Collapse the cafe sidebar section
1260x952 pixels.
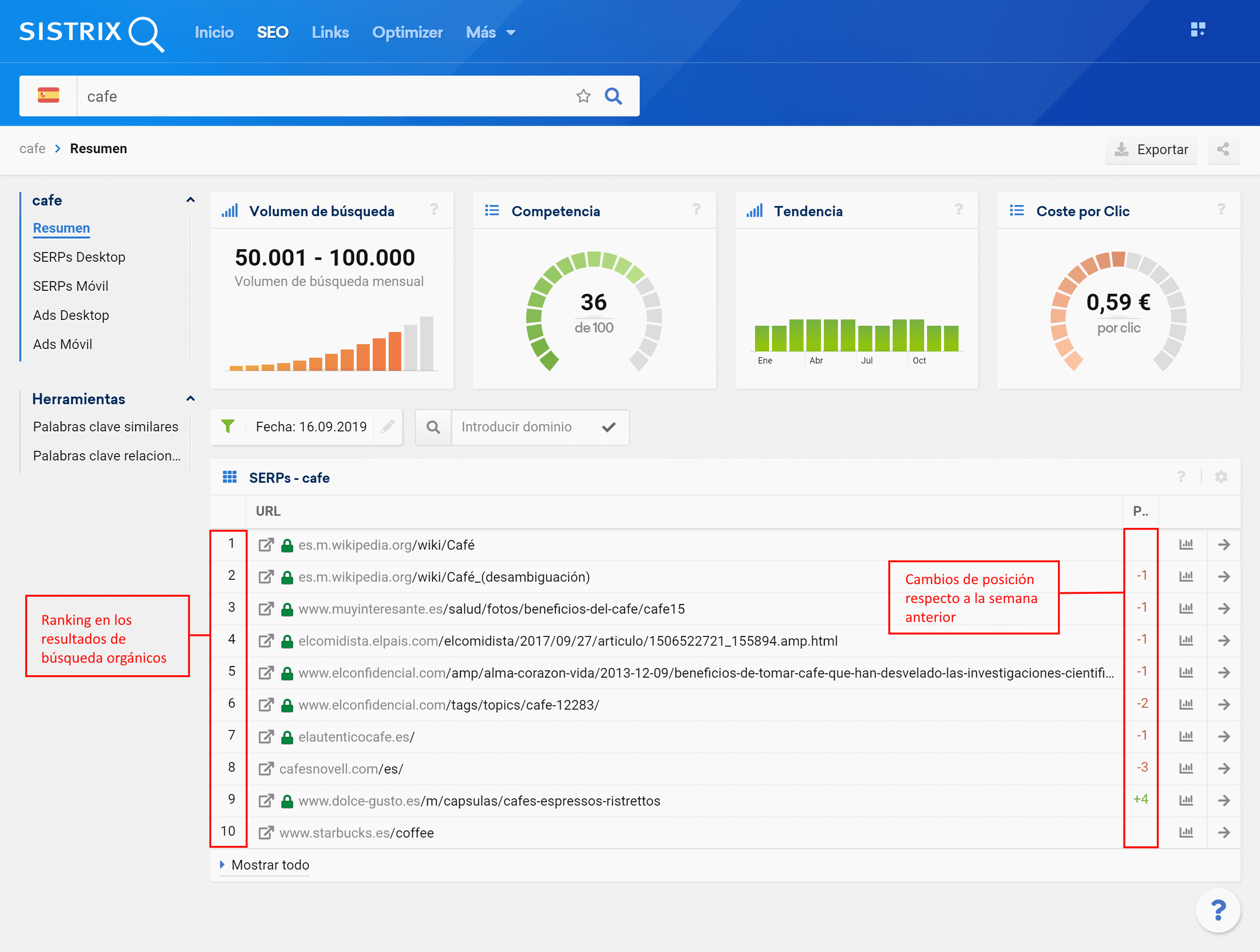190,200
